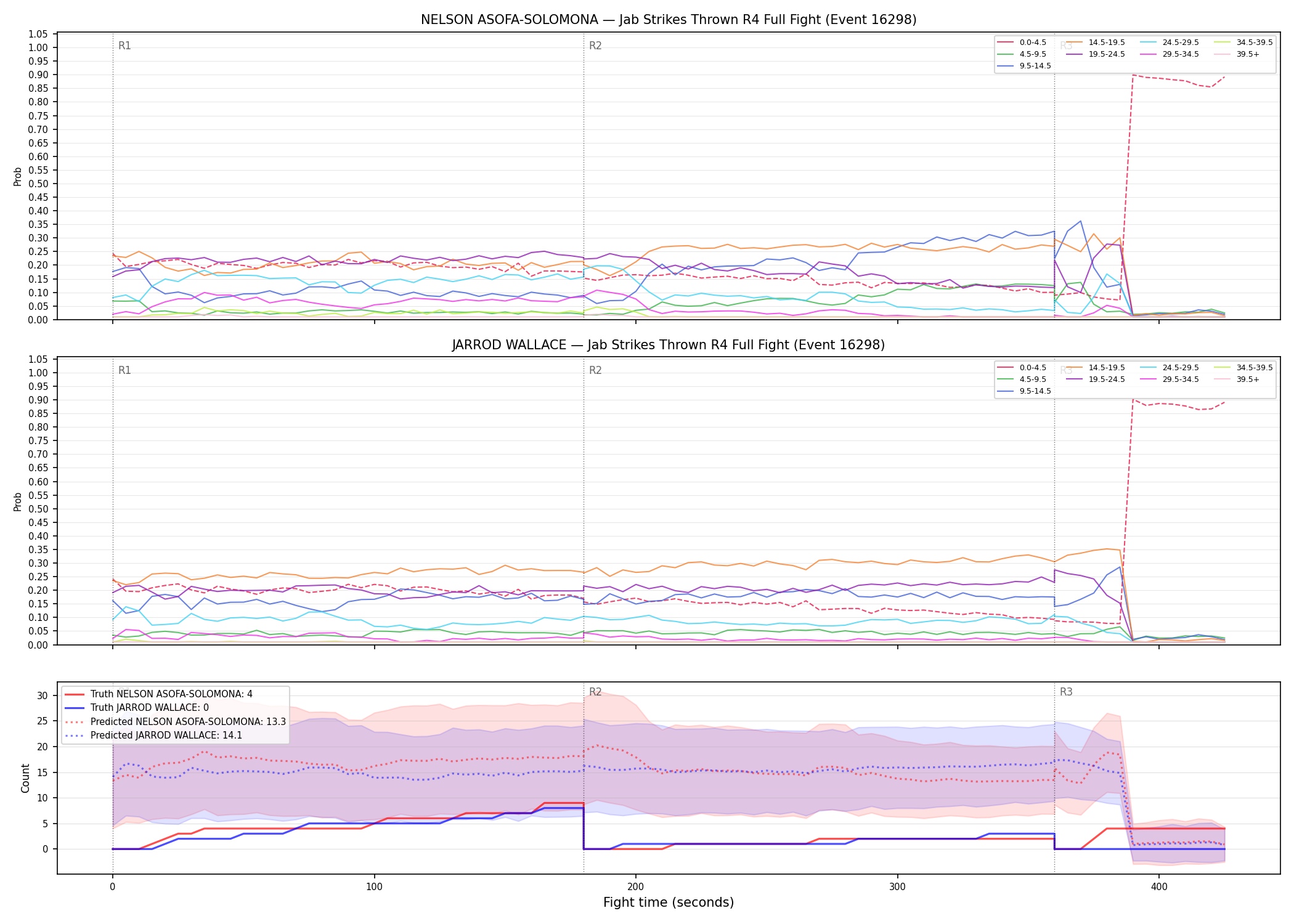This screenshot has width=1294, height=924.
Task: Click the R1 round label in Nelson chart
Action: pos(124,46)
